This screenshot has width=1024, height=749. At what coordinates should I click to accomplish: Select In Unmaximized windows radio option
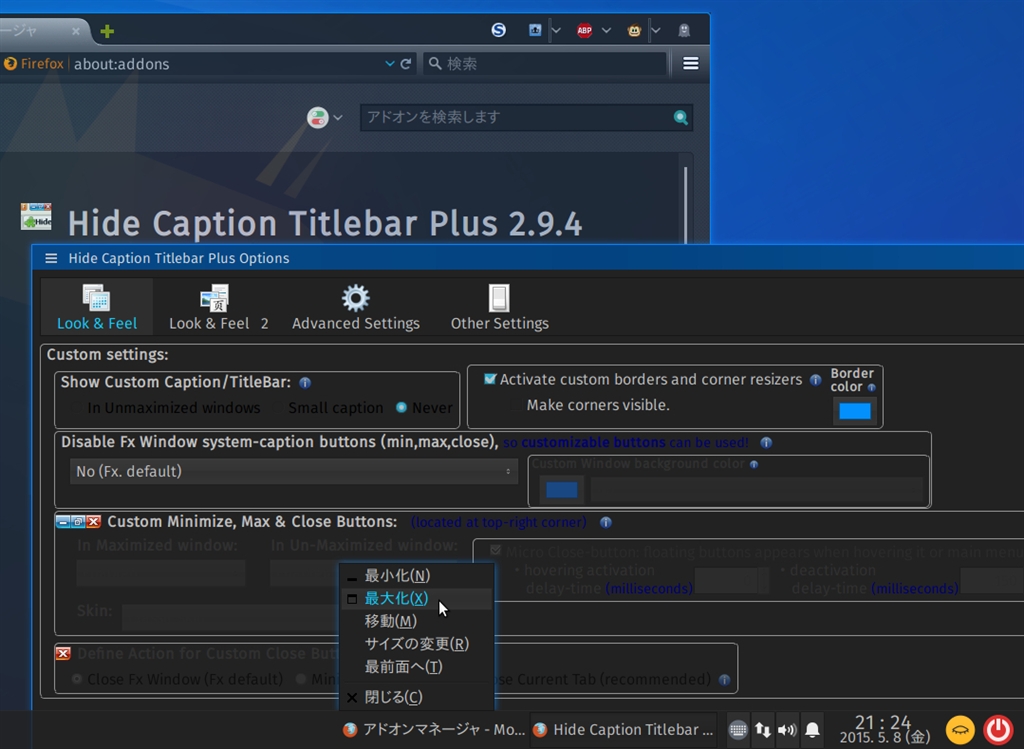pos(76,407)
